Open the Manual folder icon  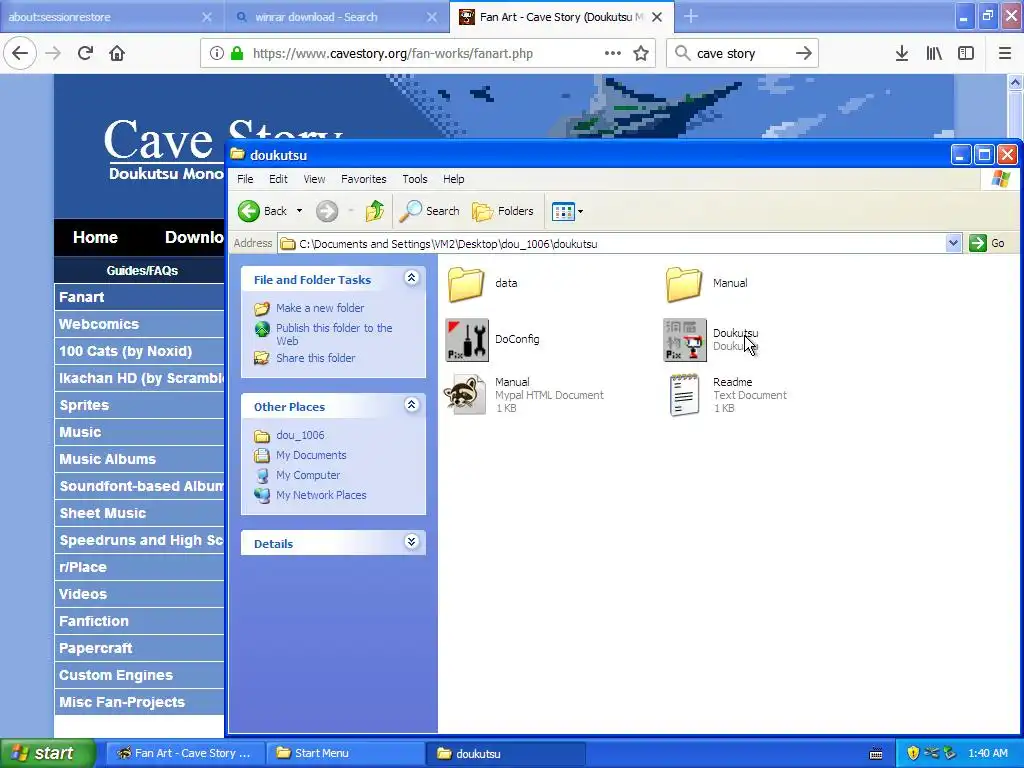point(684,283)
